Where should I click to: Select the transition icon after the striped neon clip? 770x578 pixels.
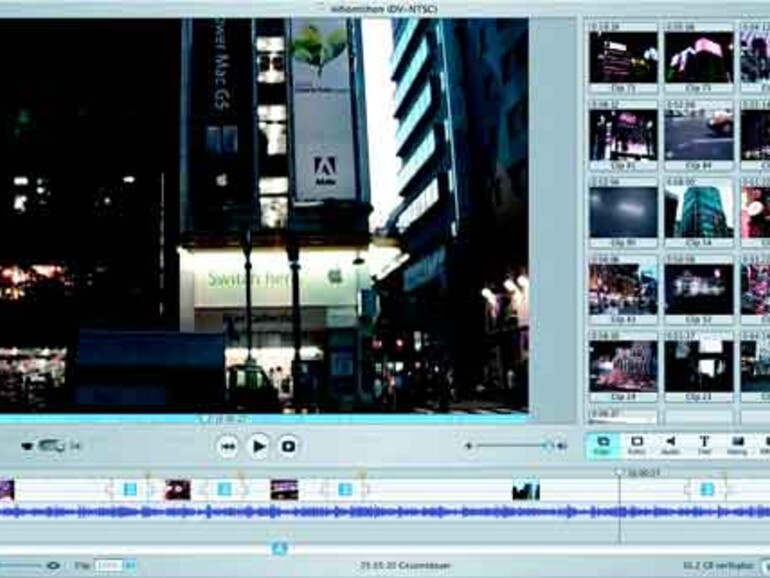click(345, 489)
